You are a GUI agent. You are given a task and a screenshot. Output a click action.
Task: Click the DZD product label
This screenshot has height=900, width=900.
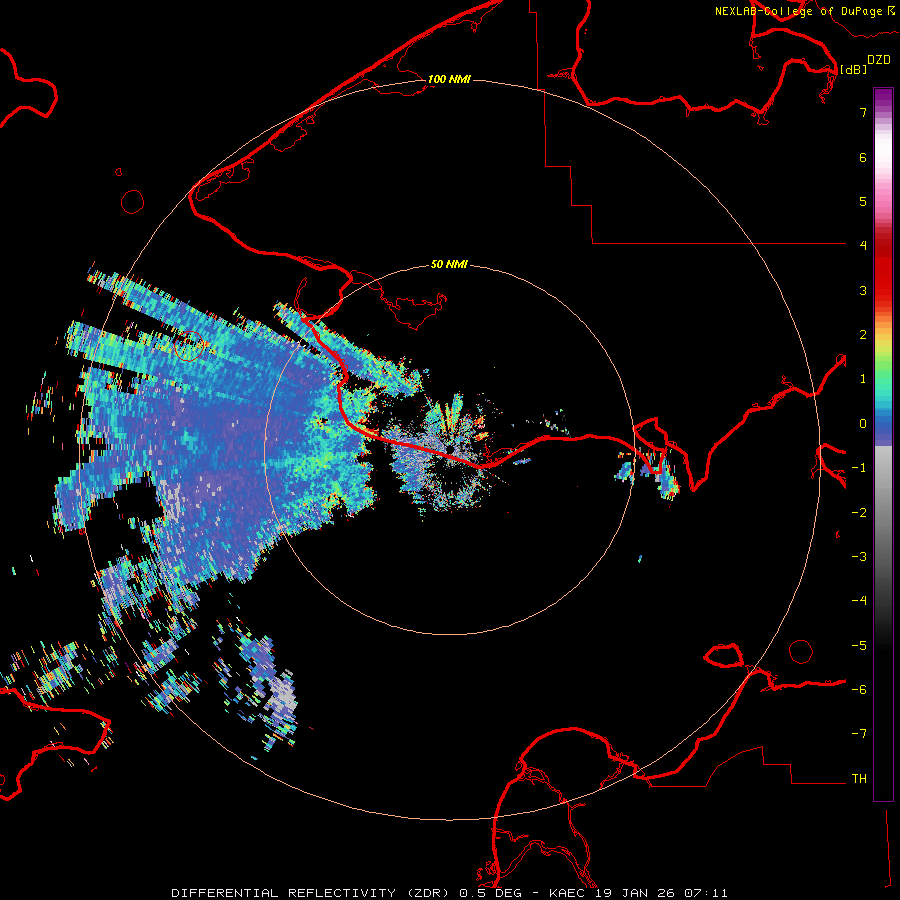pyautogui.click(x=879, y=60)
